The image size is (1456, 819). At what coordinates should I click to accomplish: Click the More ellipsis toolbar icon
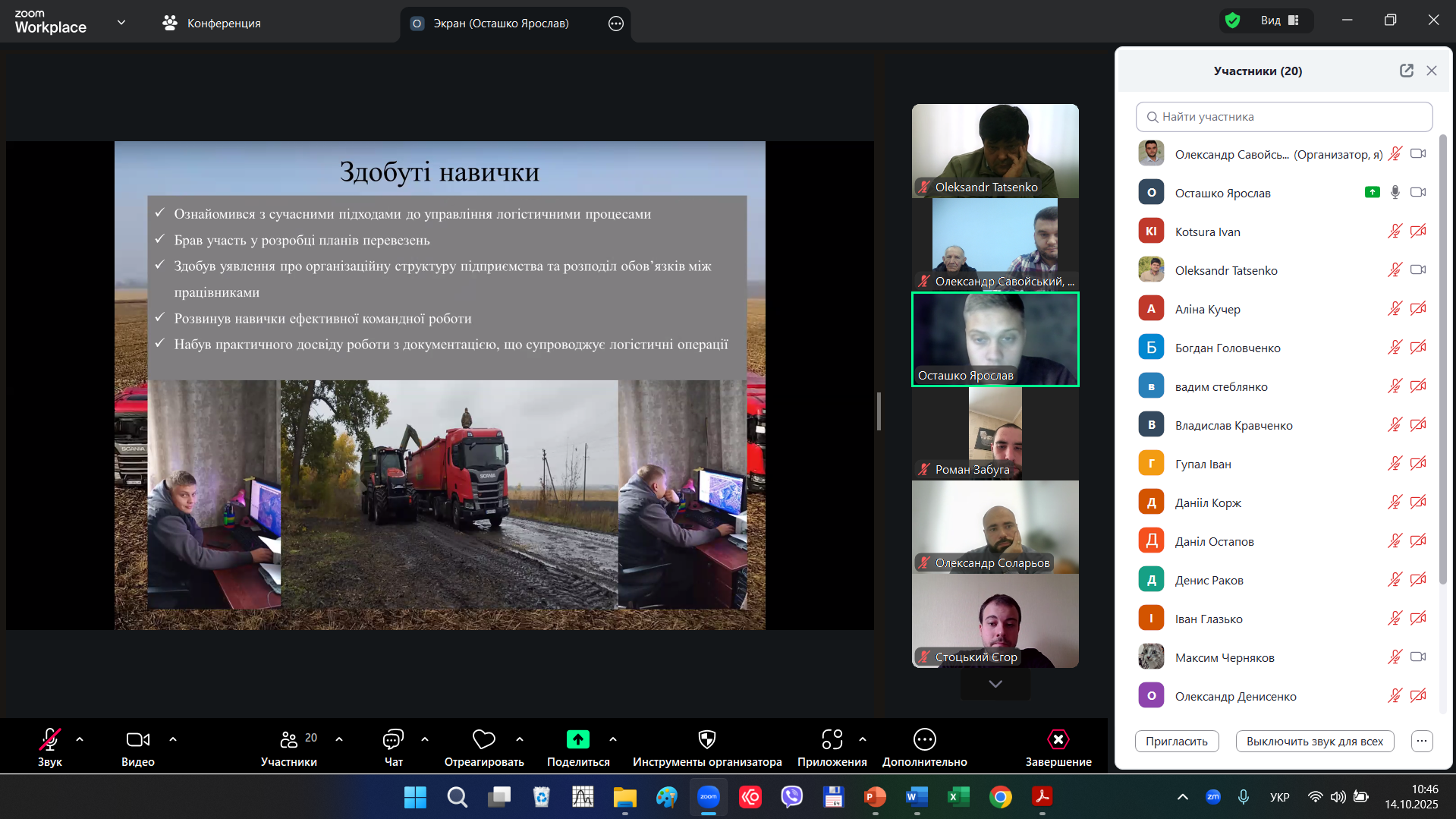(924, 739)
